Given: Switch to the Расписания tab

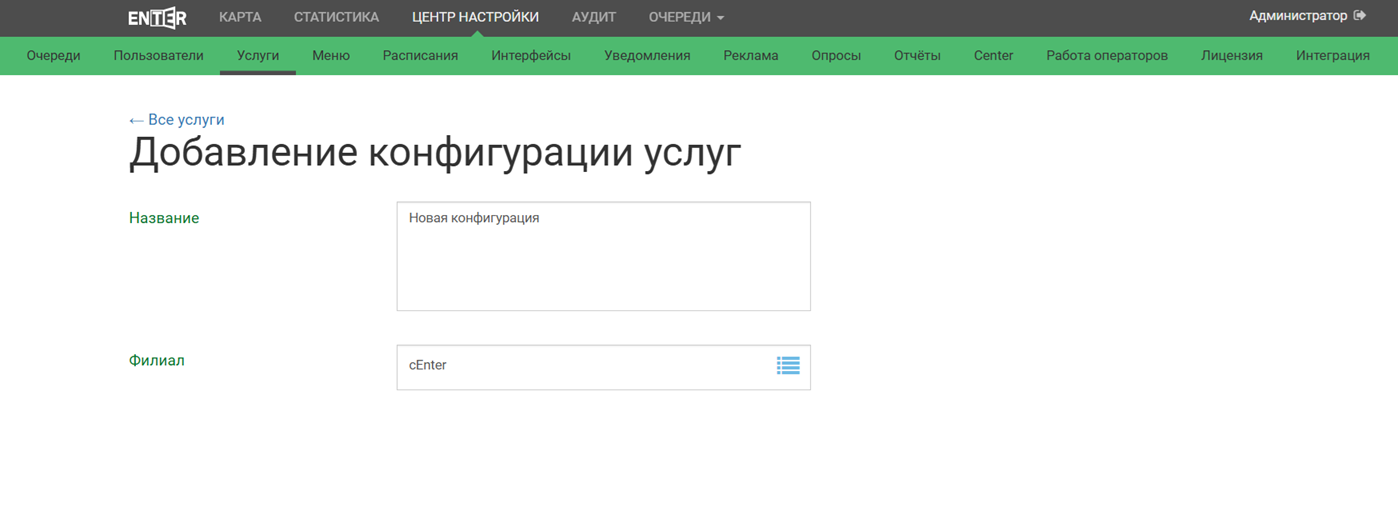Looking at the screenshot, I should pos(420,56).
